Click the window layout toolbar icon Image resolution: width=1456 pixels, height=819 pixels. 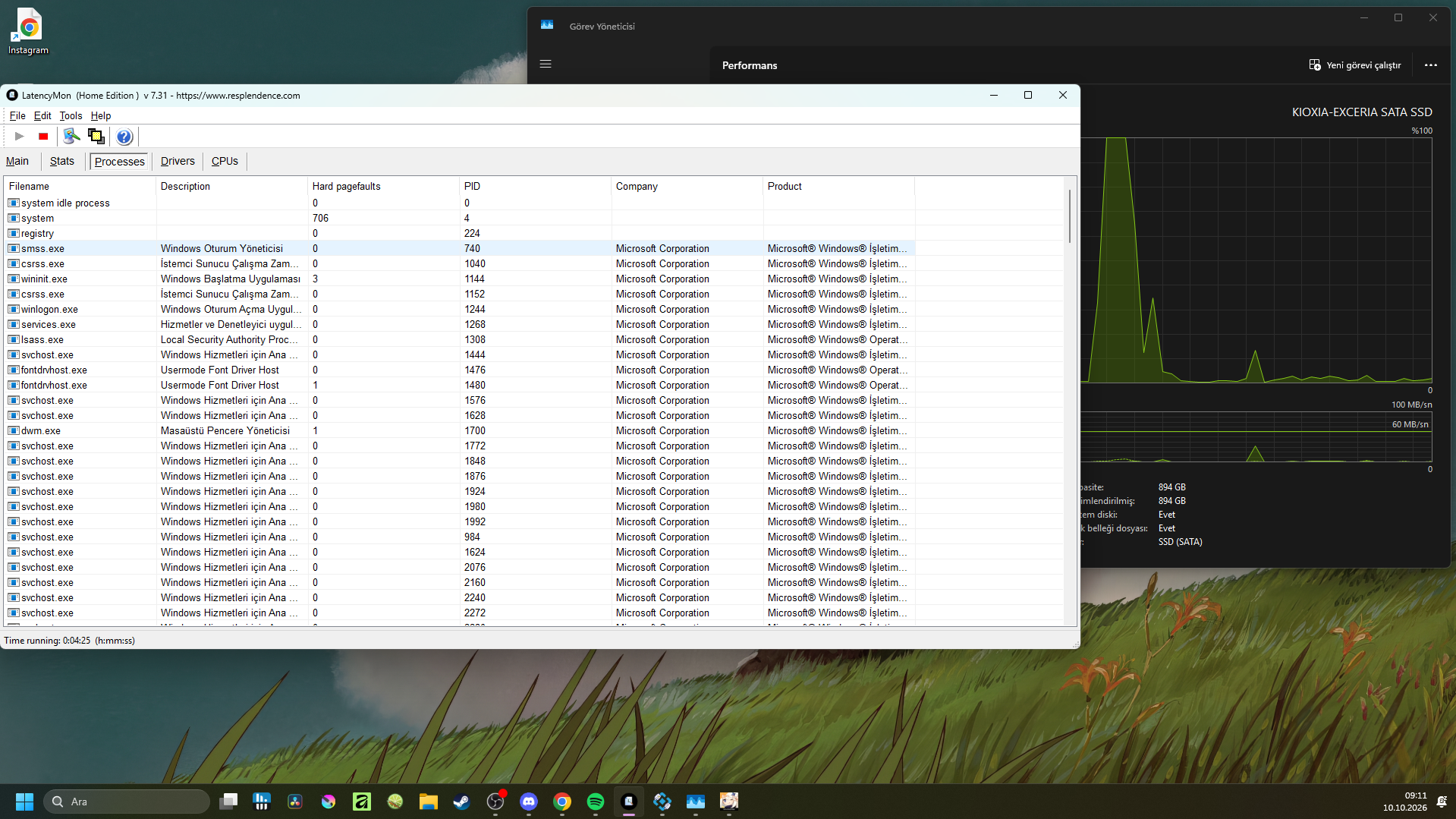[x=96, y=137]
